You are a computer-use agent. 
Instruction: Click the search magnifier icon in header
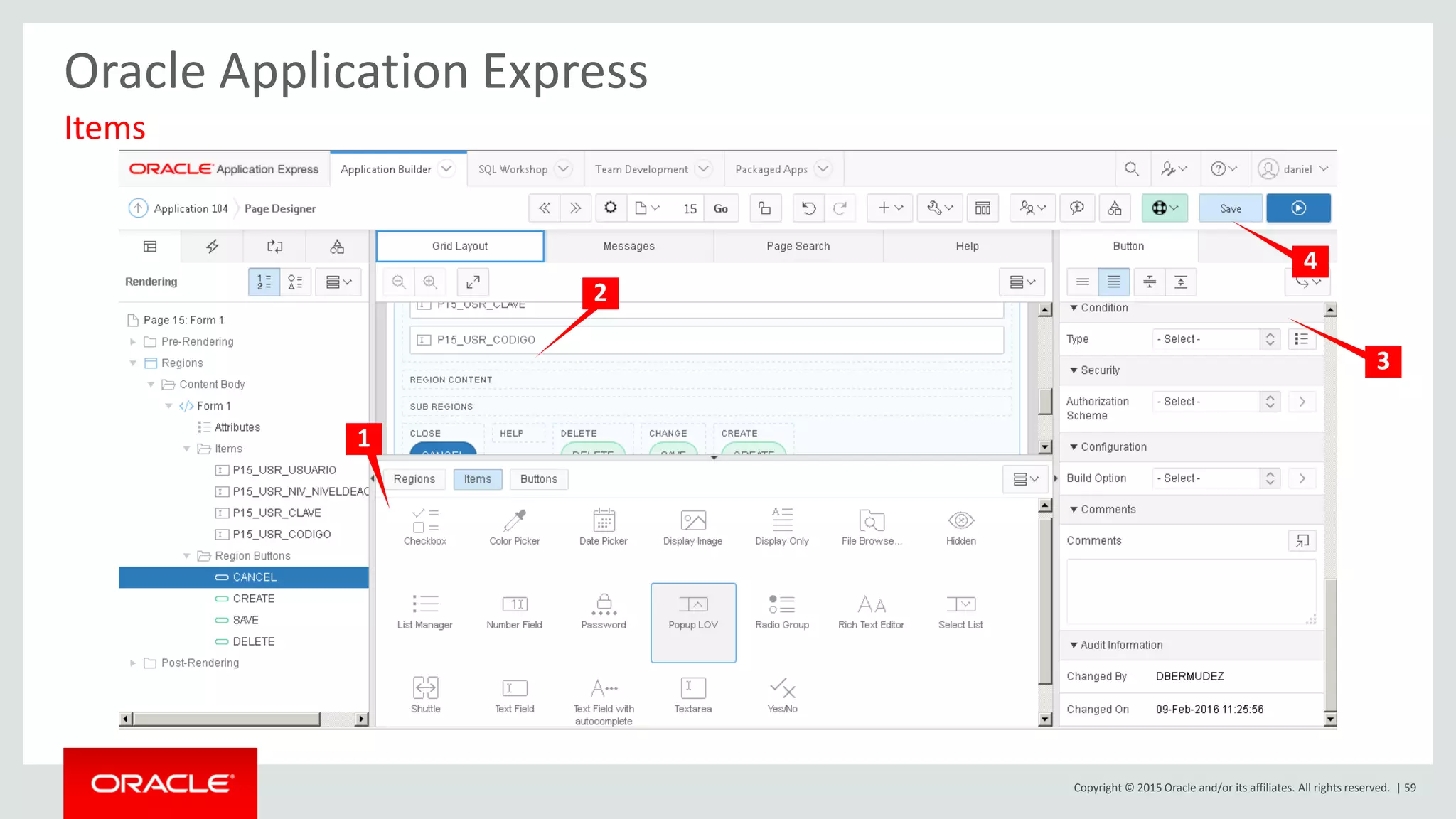[x=1132, y=169]
